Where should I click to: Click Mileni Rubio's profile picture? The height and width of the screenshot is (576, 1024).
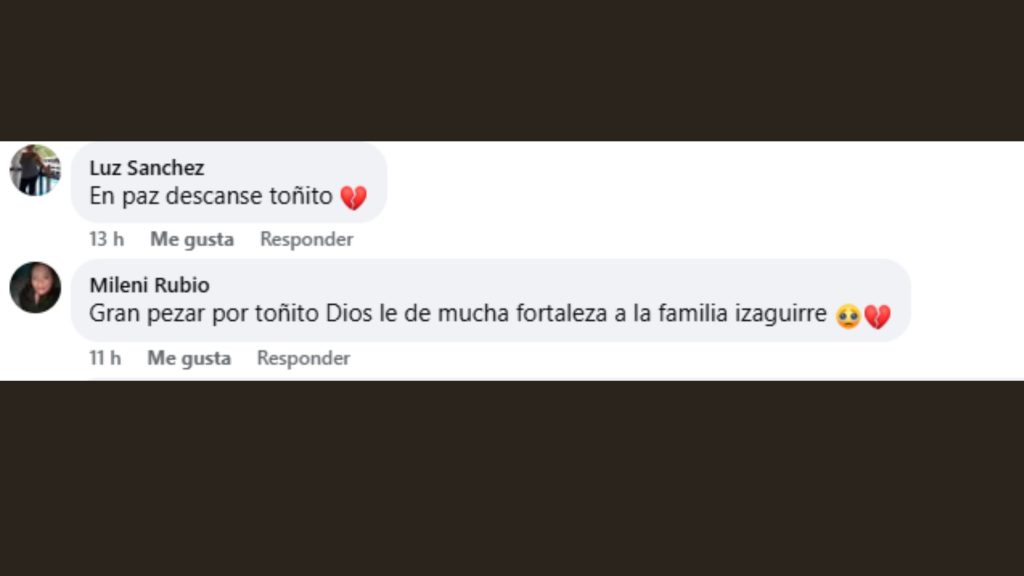click(35, 285)
